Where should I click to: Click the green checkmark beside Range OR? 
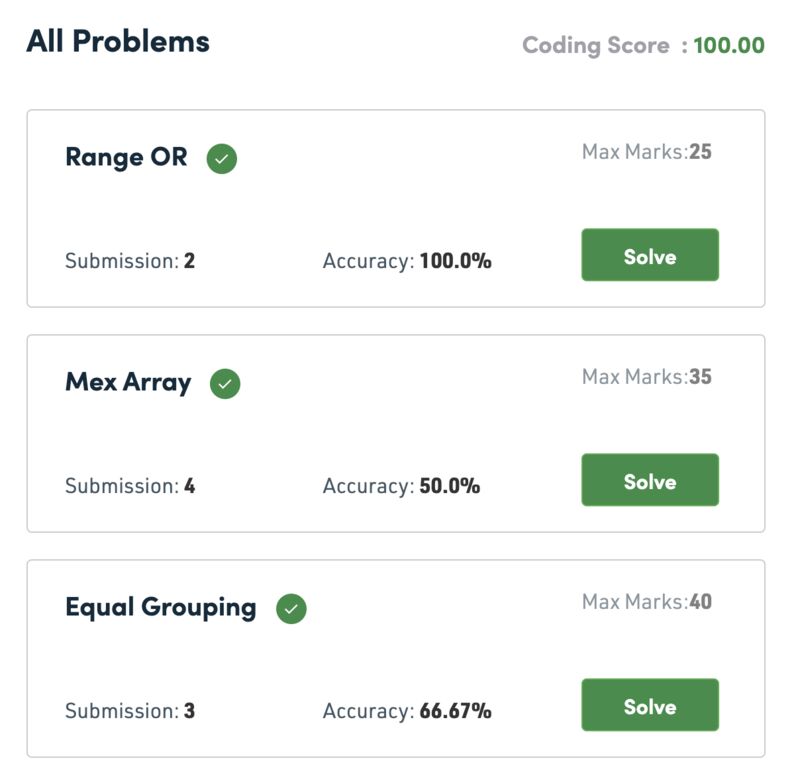[221, 159]
